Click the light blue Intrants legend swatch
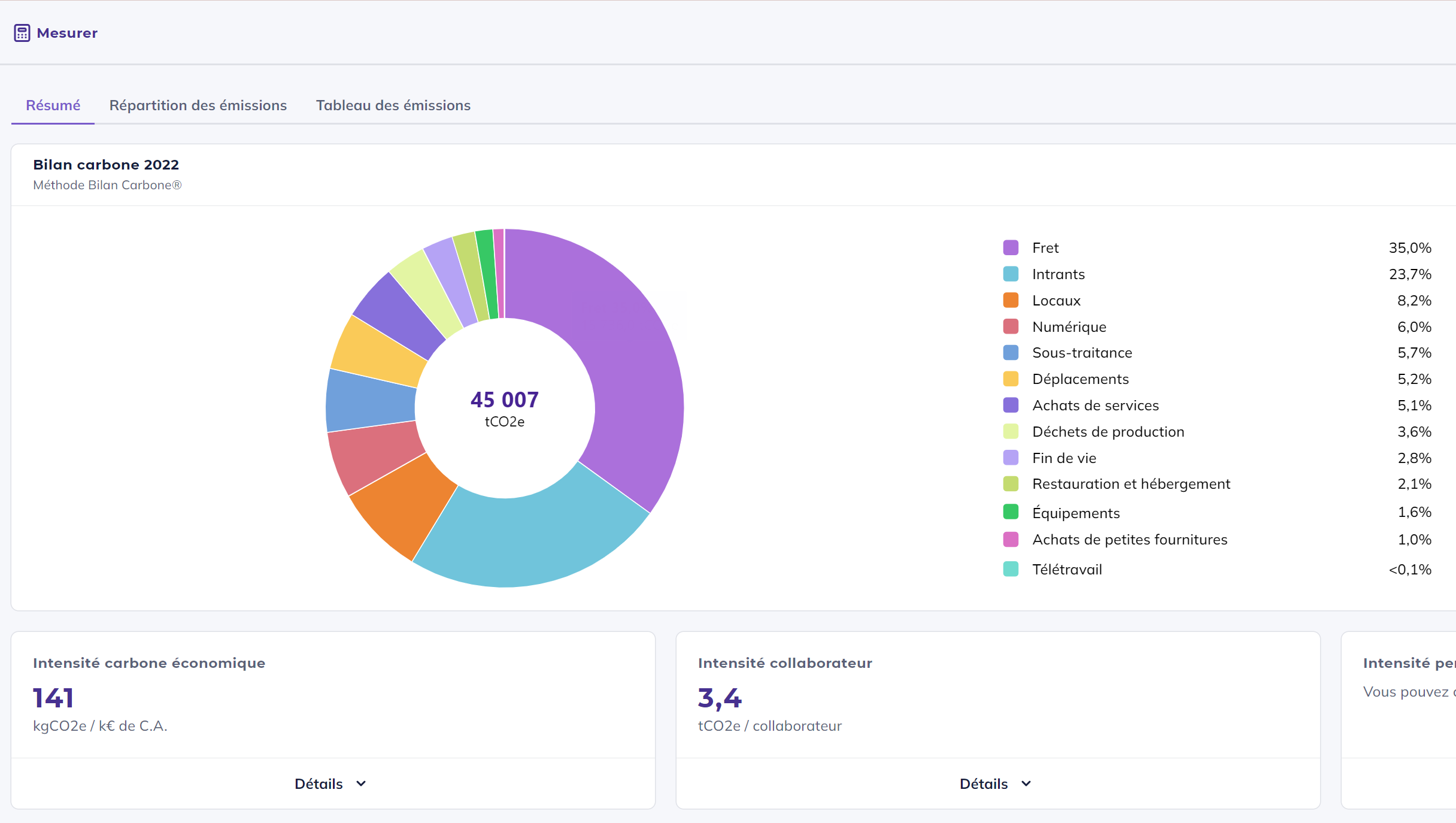This screenshot has height=823, width=1456. [x=1011, y=274]
